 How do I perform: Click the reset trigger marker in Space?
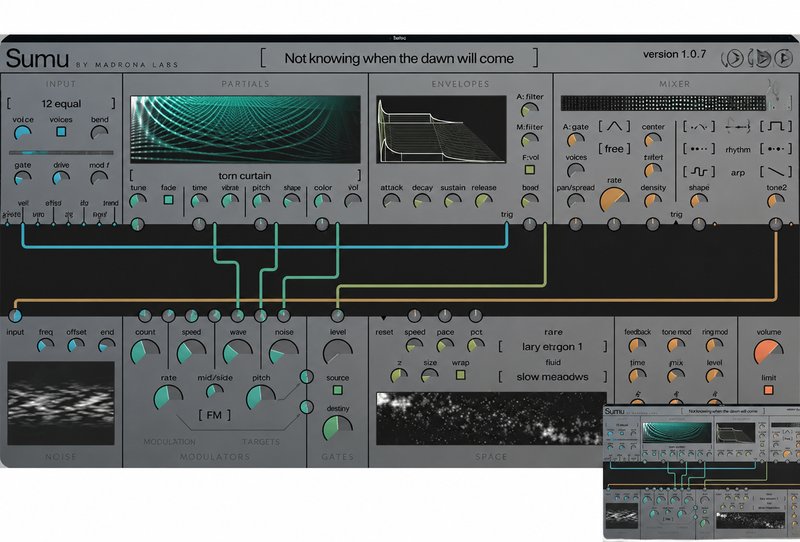point(383,318)
